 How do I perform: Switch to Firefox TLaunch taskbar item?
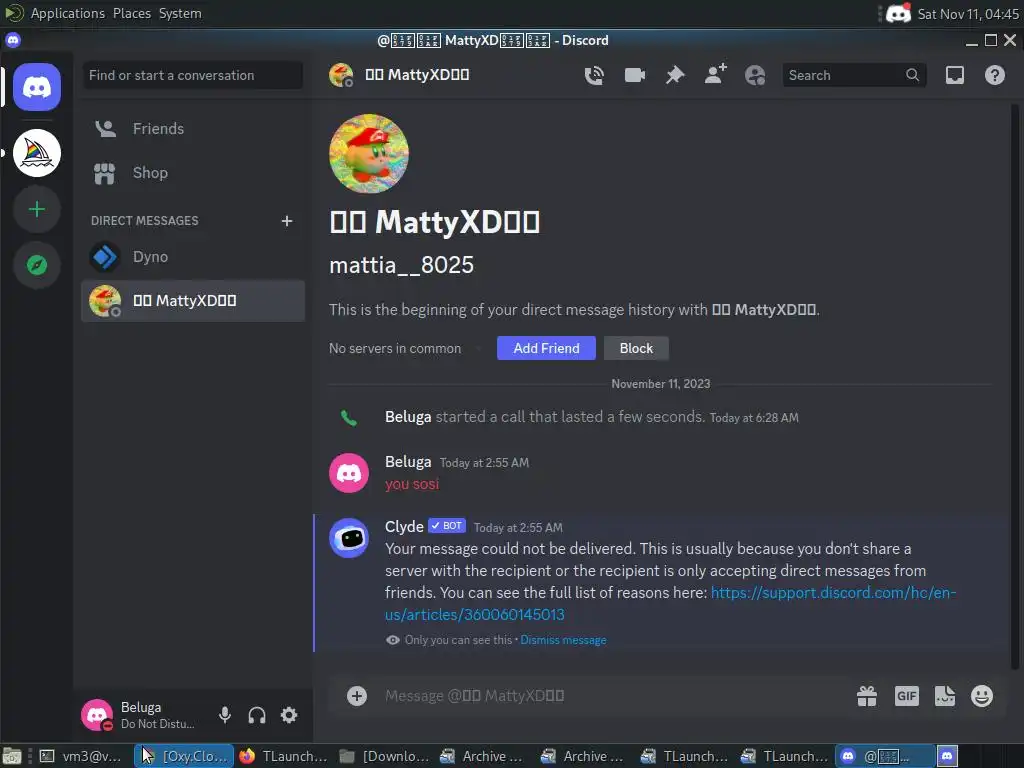pos(284,756)
